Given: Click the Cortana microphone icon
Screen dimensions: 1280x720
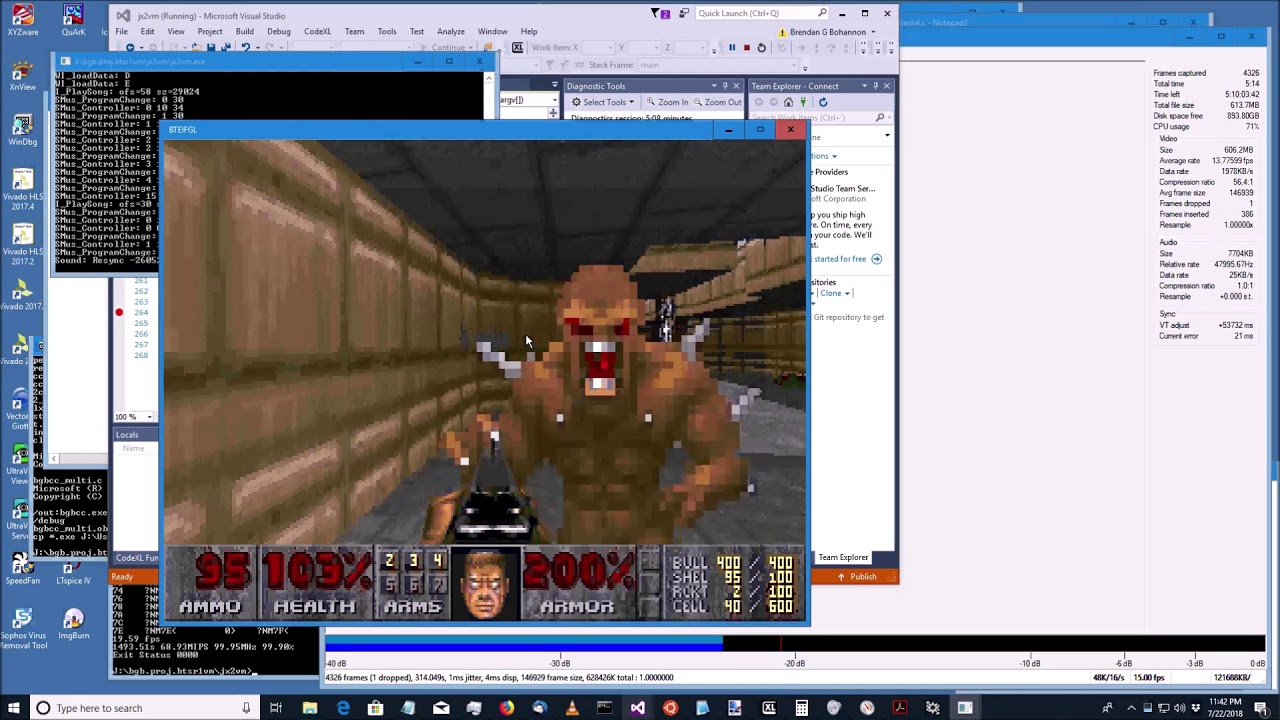Looking at the screenshot, I should (x=245, y=708).
